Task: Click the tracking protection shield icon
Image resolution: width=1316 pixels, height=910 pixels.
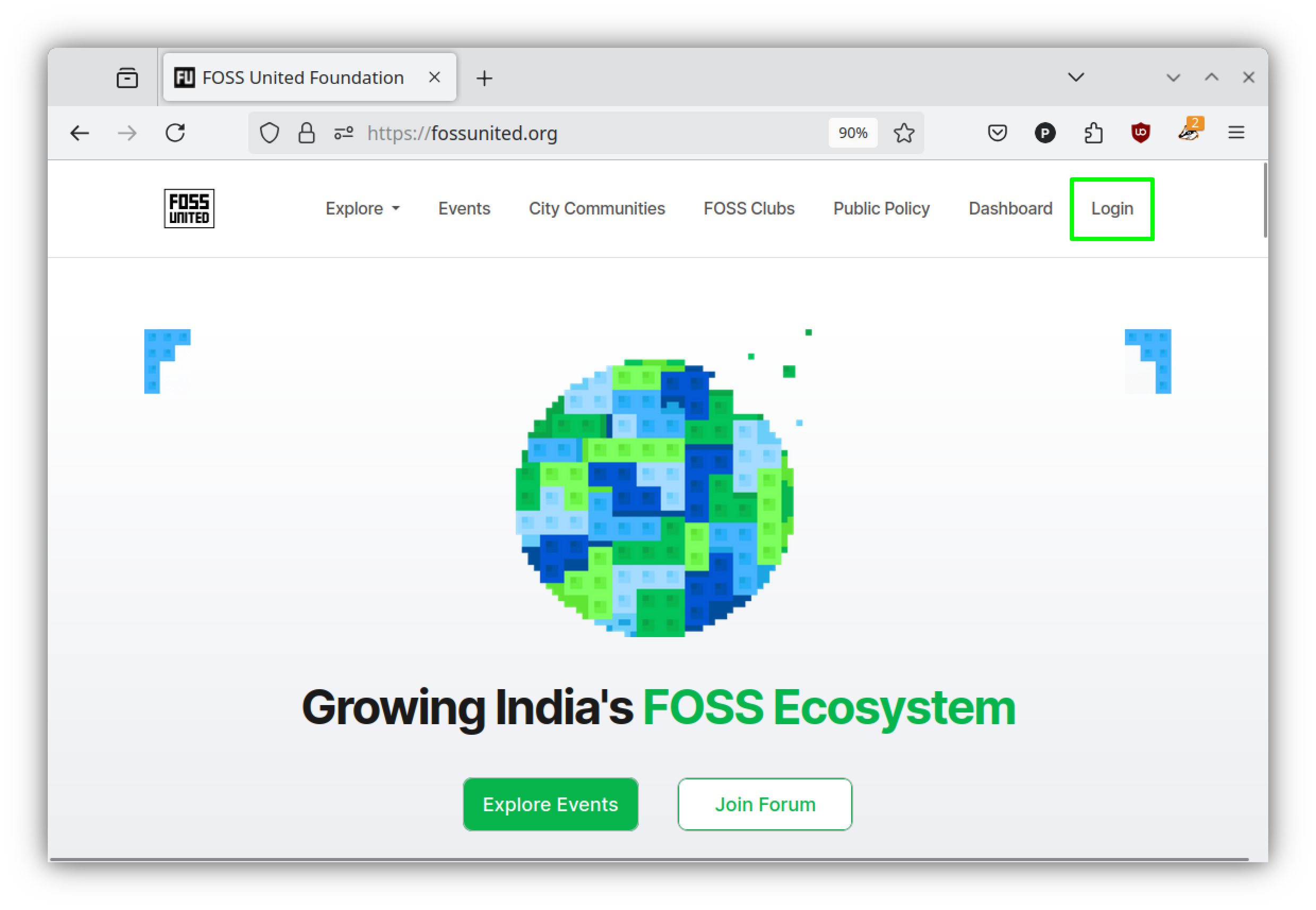Action: click(x=269, y=133)
